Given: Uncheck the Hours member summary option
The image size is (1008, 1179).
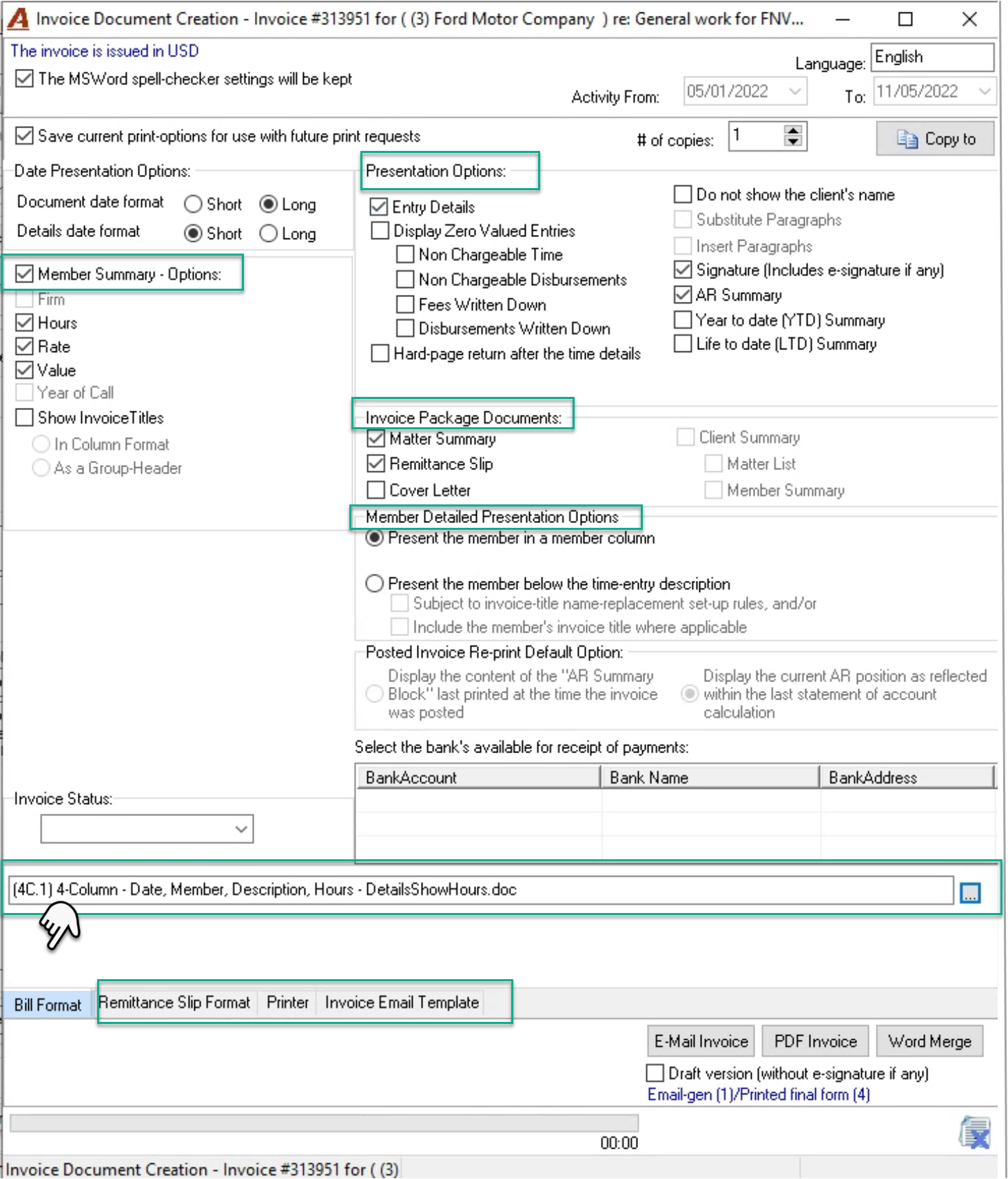Looking at the screenshot, I should tap(24, 322).
